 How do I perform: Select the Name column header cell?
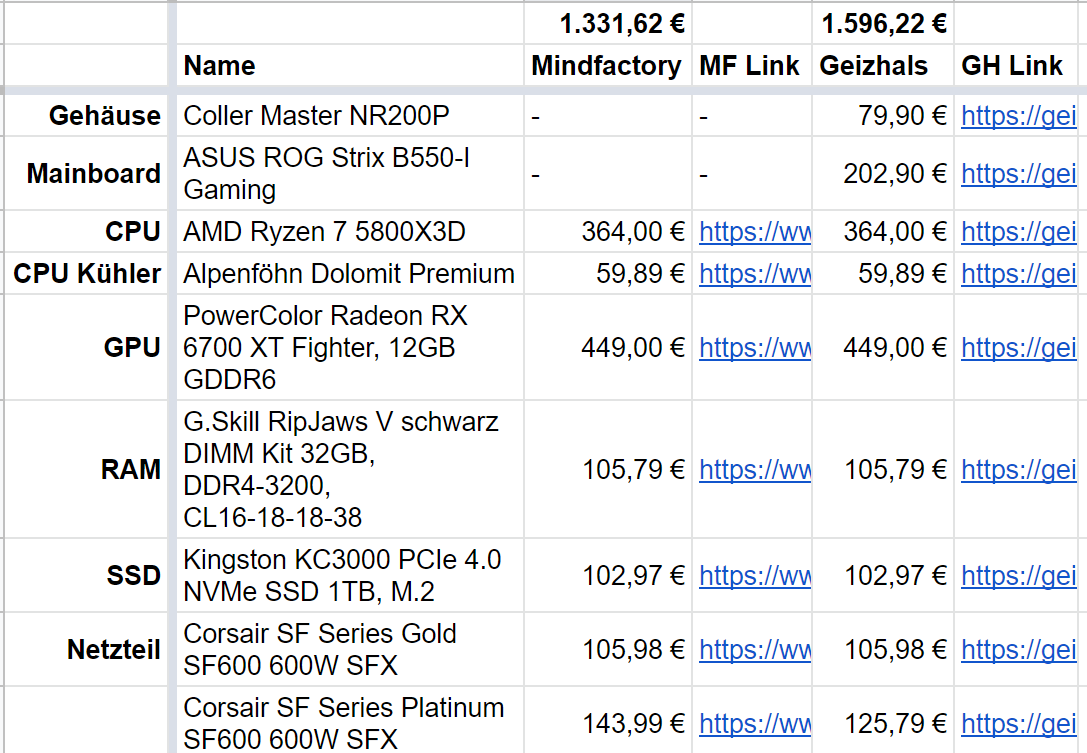pyautogui.click(x=350, y=66)
